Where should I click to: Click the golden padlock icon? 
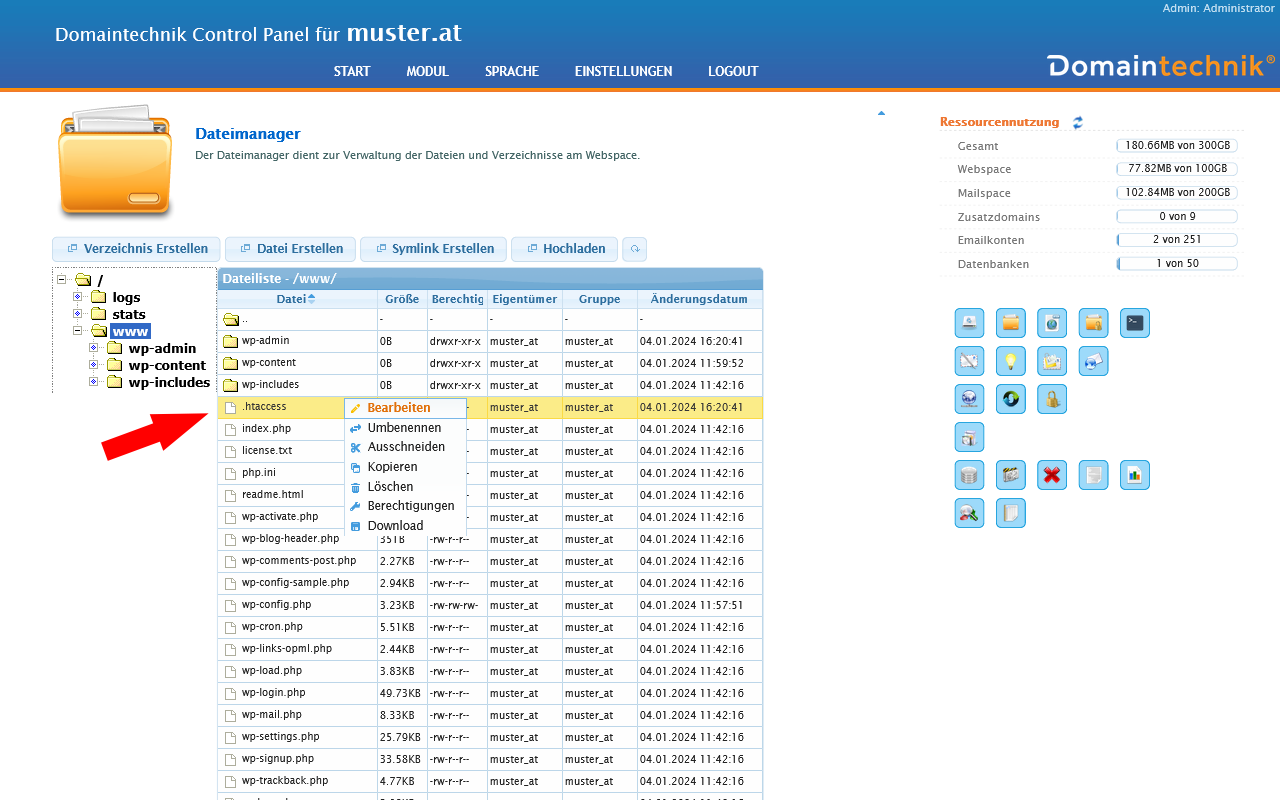pos(1051,399)
